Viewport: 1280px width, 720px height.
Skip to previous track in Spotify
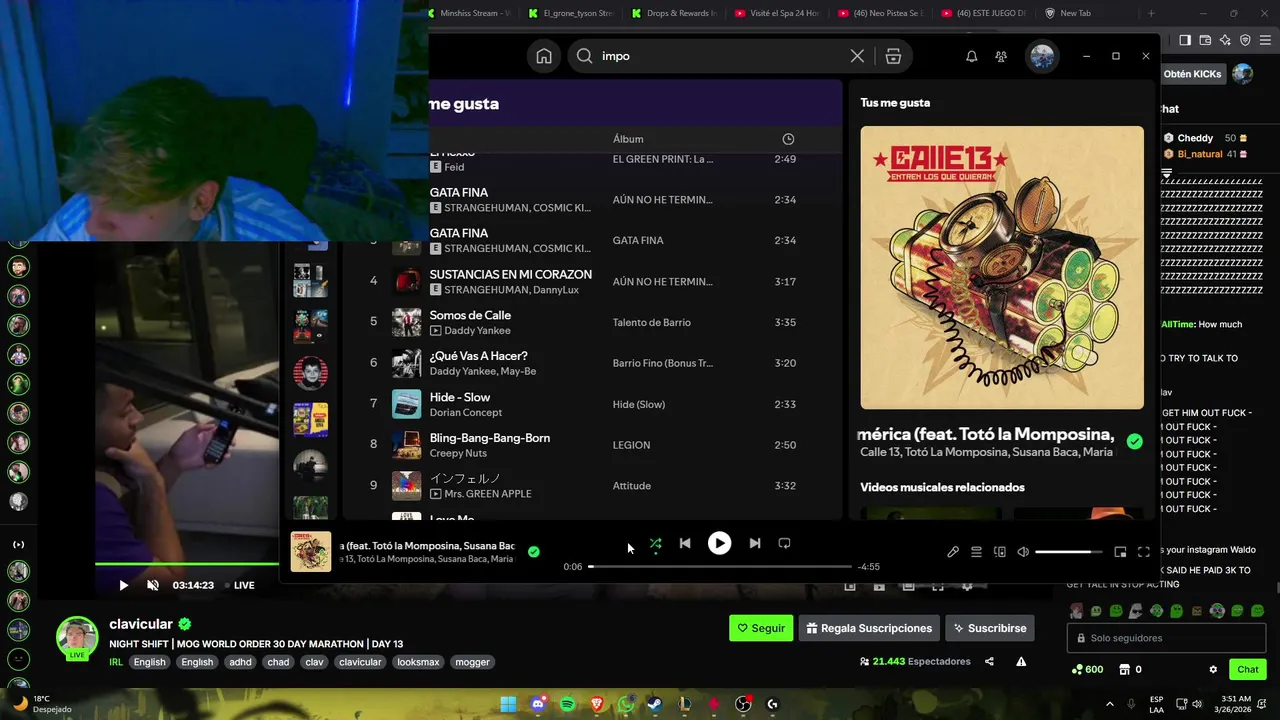(685, 543)
